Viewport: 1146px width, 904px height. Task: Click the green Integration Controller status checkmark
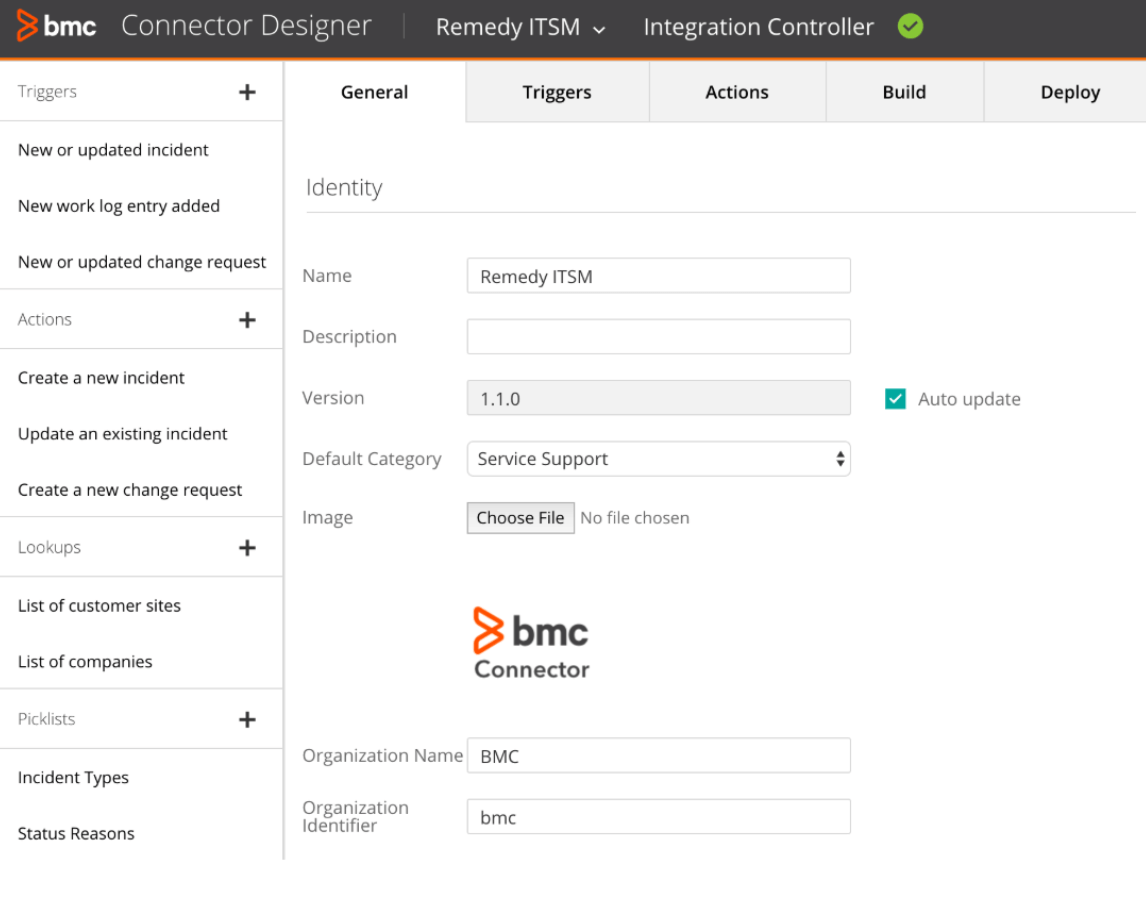[x=910, y=27]
